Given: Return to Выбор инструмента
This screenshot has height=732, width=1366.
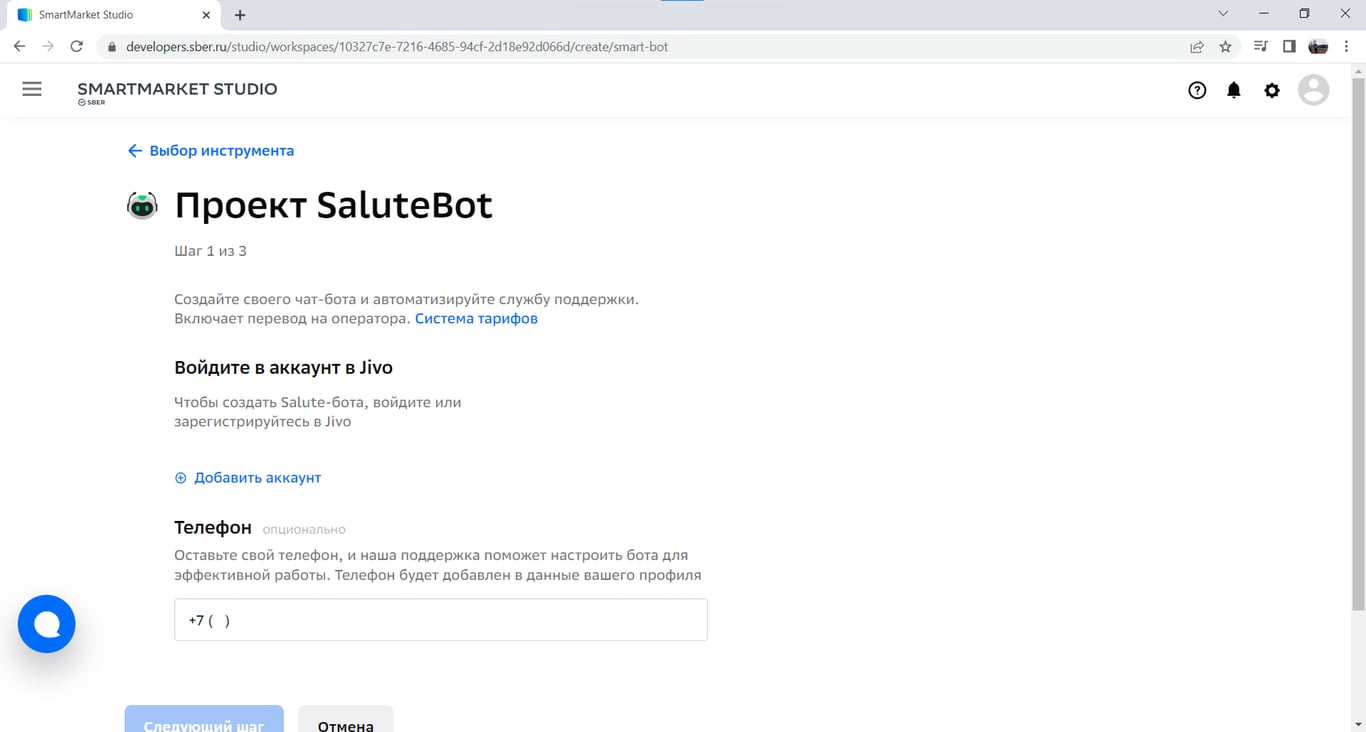Looking at the screenshot, I should (211, 151).
